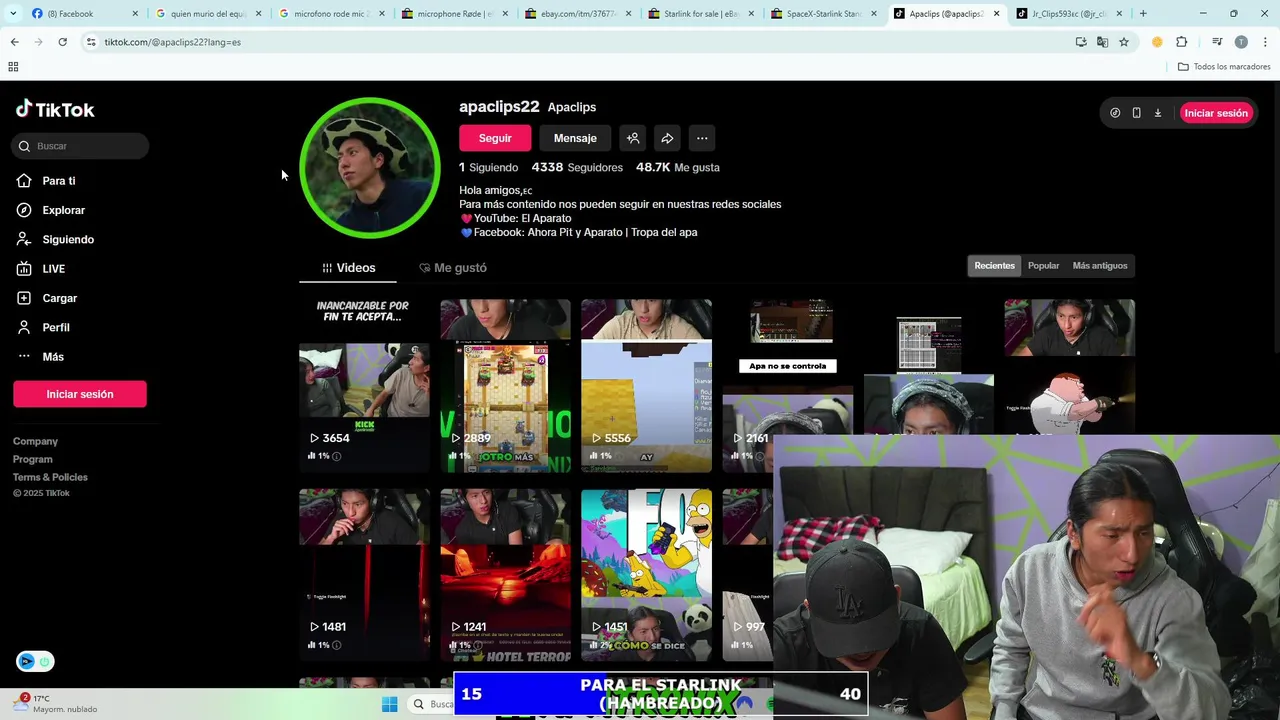The width and height of the screenshot is (1280, 720).
Task: Click info icon next to 1% on 1481 video
Action: click(336, 645)
